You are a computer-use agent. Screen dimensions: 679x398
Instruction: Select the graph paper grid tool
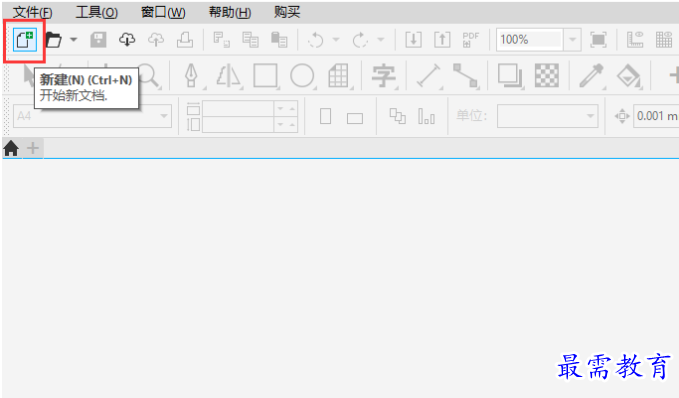point(338,76)
